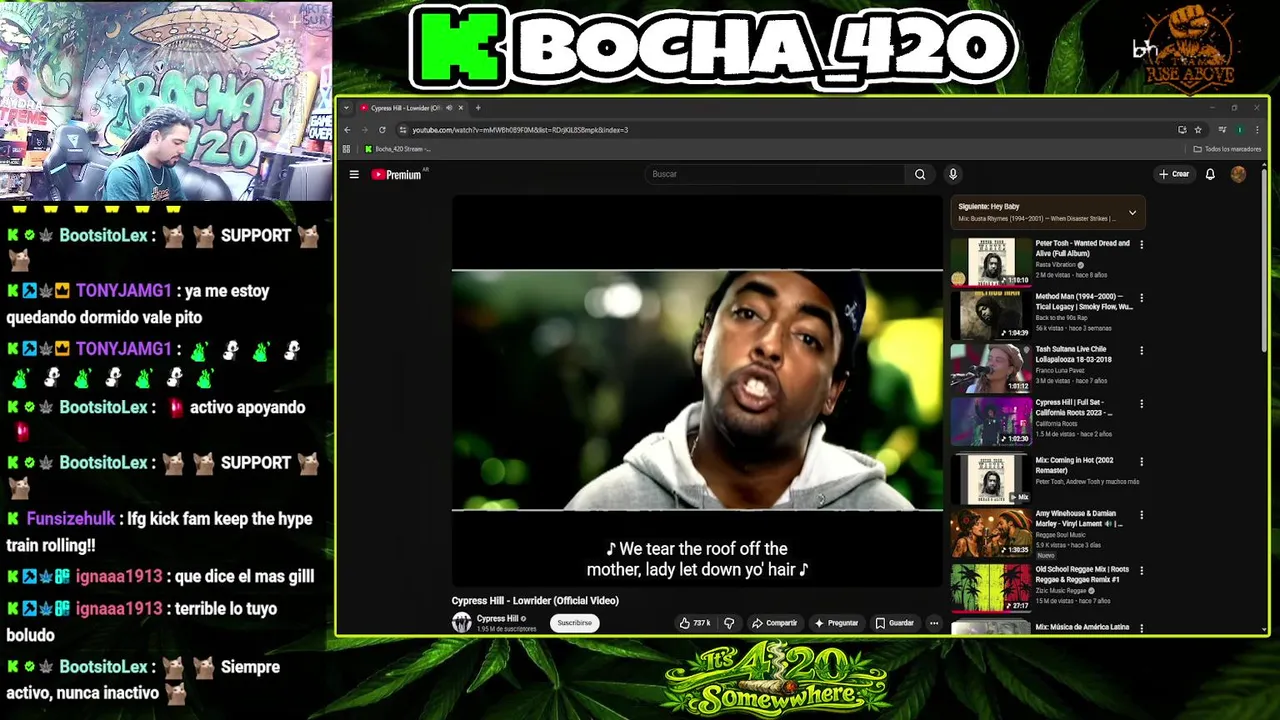The image size is (1280, 720).
Task: Open the Crear create menu
Action: coord(1174,174)
